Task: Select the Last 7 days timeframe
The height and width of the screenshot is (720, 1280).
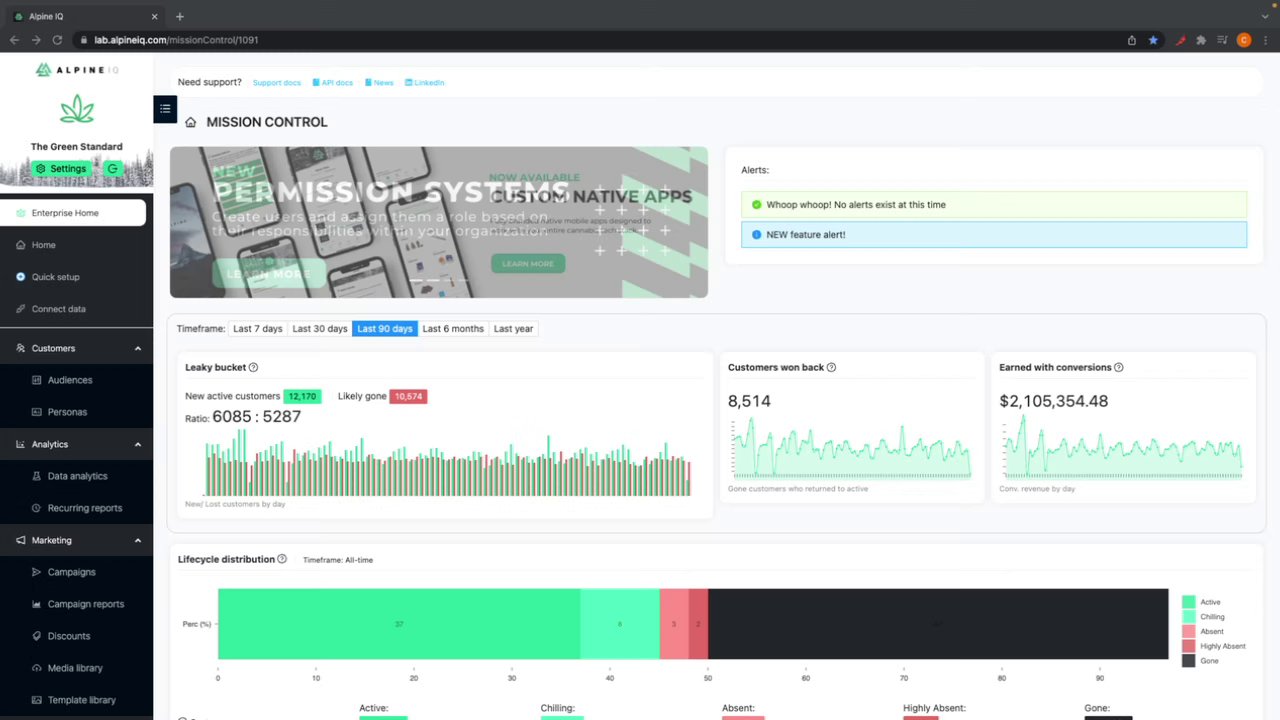Action: pos(258,328)
